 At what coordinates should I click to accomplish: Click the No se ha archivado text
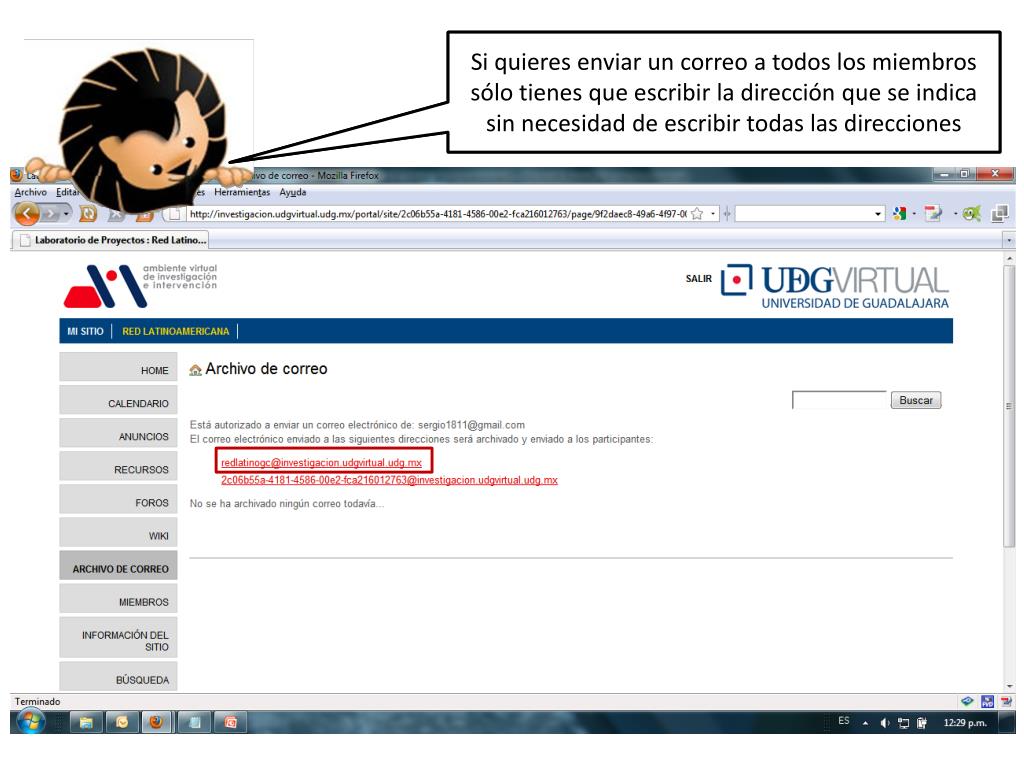click(x=287, y=504)
